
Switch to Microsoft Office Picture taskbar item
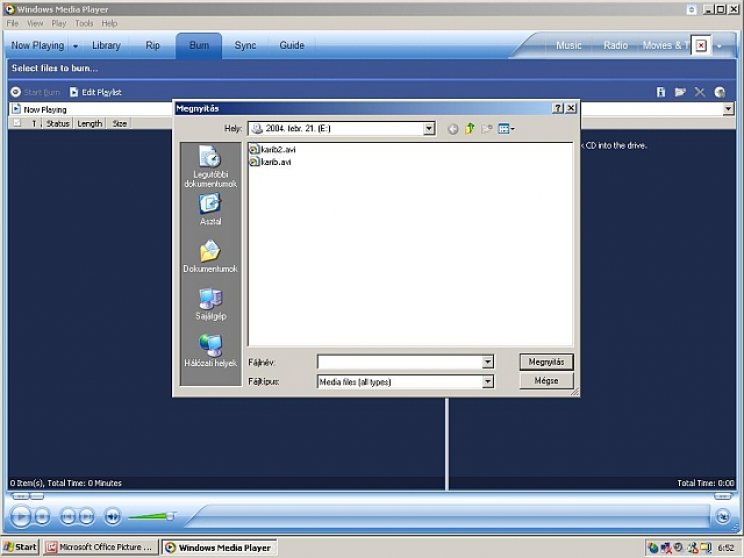(101, 547)
